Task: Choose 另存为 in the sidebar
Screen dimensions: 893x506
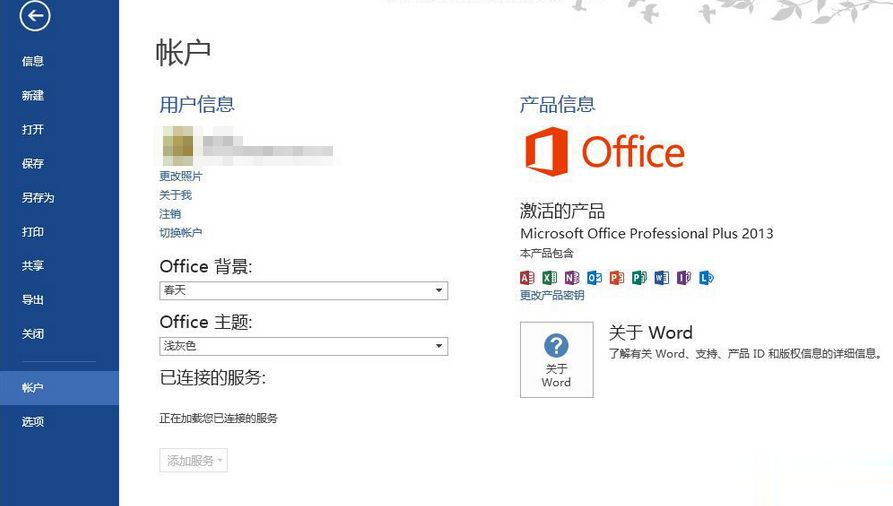Action: pos(38,198)
